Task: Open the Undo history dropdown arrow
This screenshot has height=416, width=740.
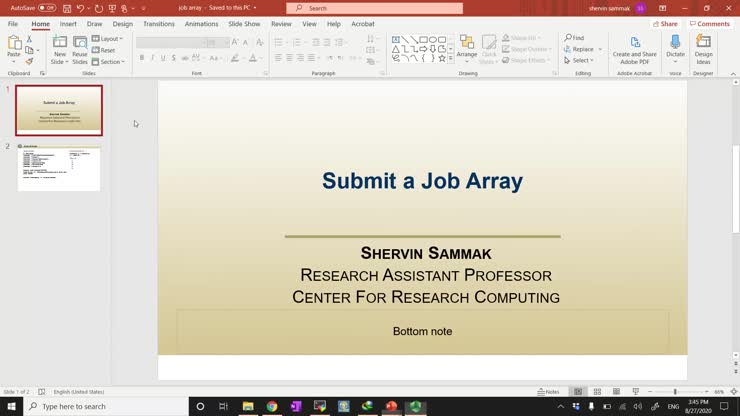Action: pyautogui.click(x=89, y=8)
